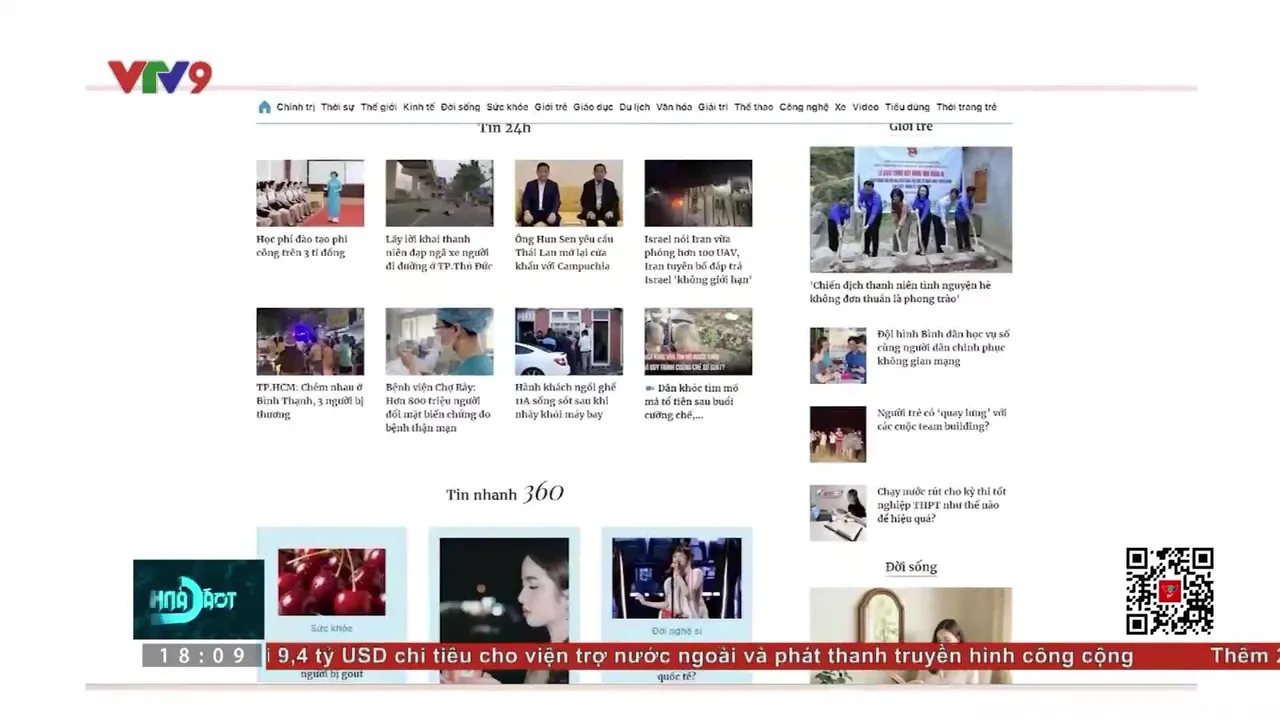Open 'Bệnh viện Chợ Rẫy' kidney disease article
This screenshot has width=1280, height=720.
tap(438, 407)
